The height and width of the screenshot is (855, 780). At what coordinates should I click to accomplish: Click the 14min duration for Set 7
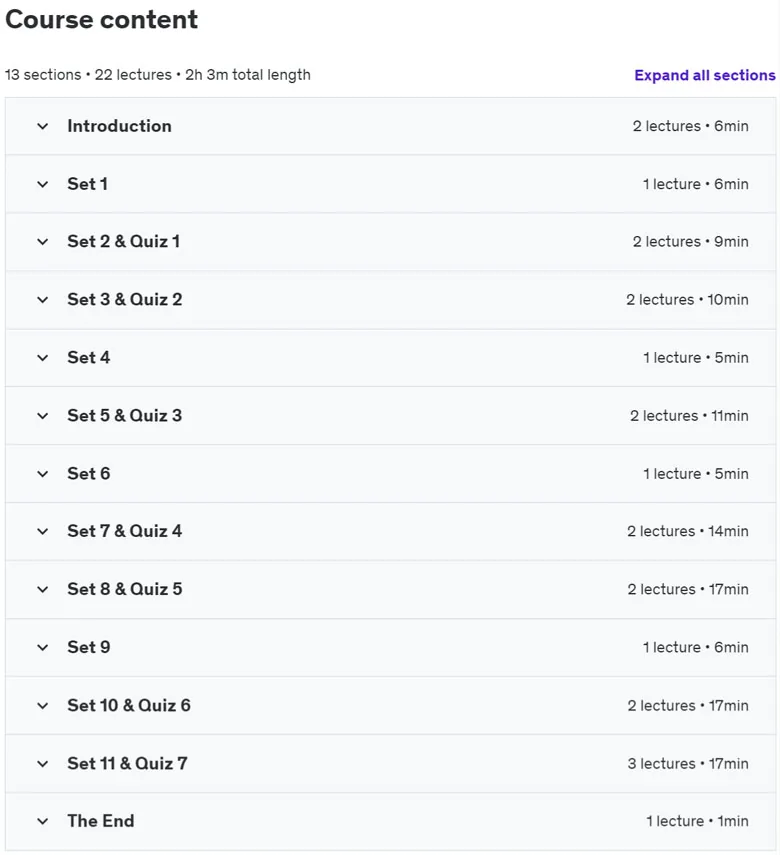tap(728, 532)
